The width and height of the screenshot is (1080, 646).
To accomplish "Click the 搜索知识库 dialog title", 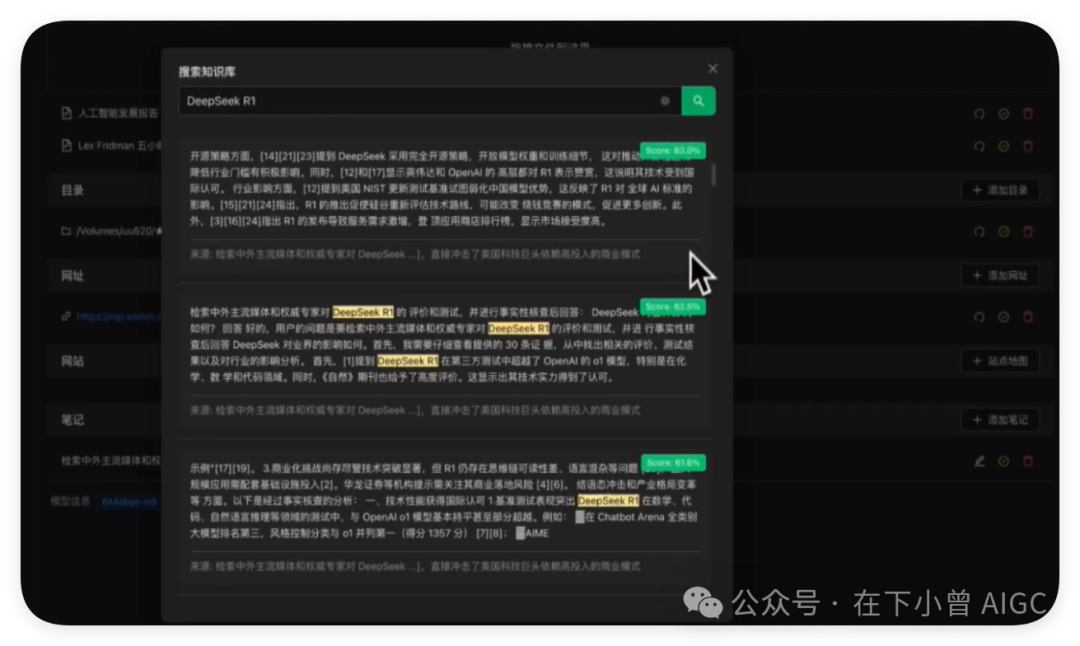I will coord(207,72).
